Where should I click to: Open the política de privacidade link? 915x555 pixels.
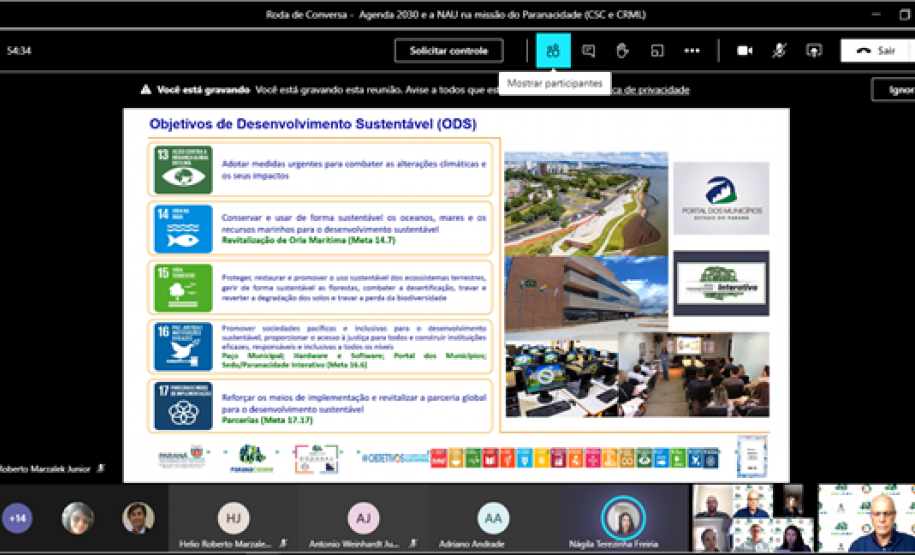[x=649, y=90]
